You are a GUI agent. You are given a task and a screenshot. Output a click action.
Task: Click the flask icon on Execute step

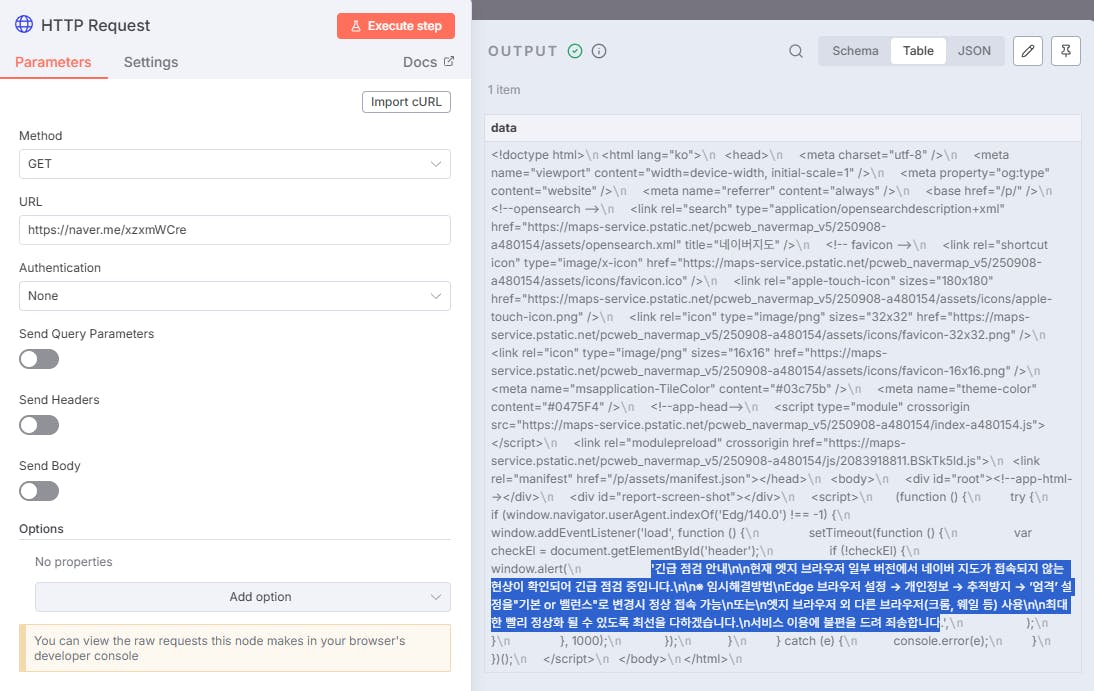tap(356, 26)
